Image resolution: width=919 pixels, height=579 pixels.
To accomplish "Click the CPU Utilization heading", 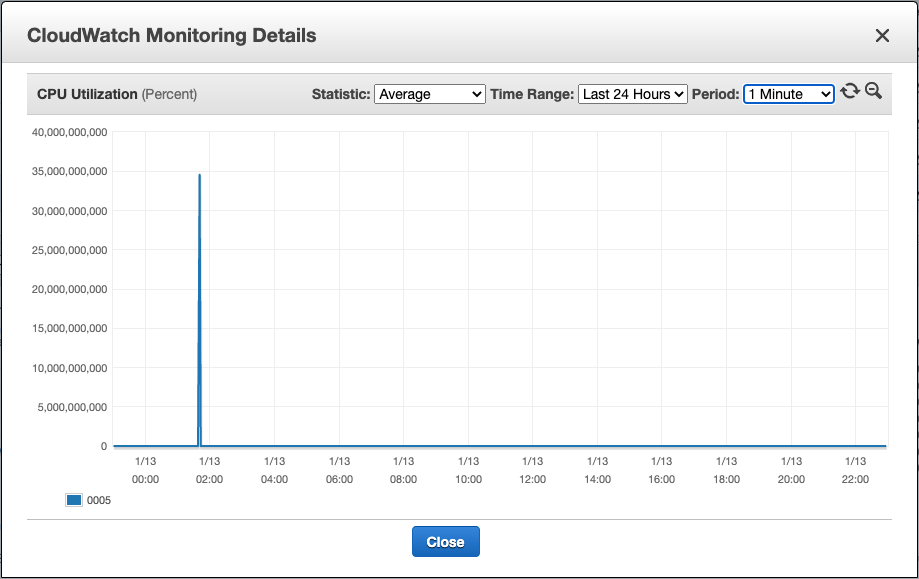I will pos(87,94).
